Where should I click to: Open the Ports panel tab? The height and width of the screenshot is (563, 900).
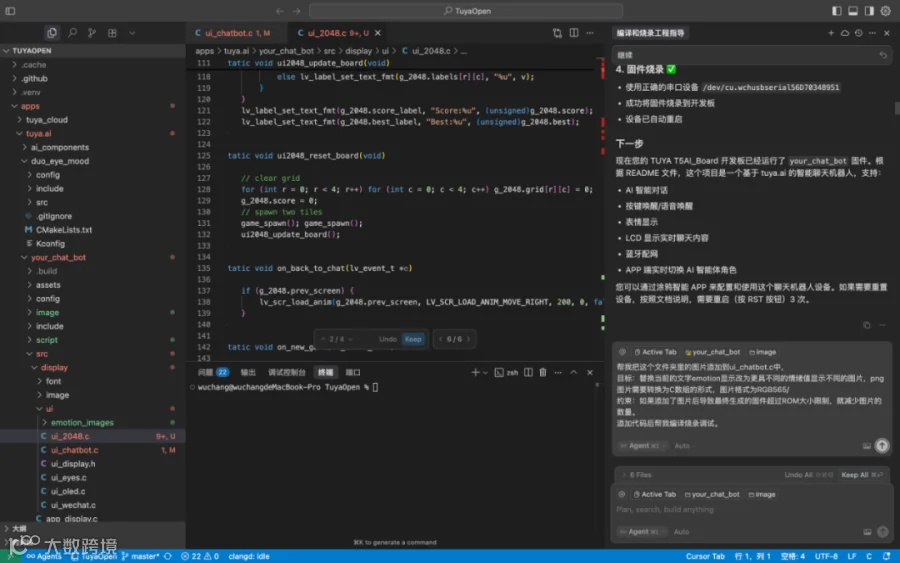[353, 372]
